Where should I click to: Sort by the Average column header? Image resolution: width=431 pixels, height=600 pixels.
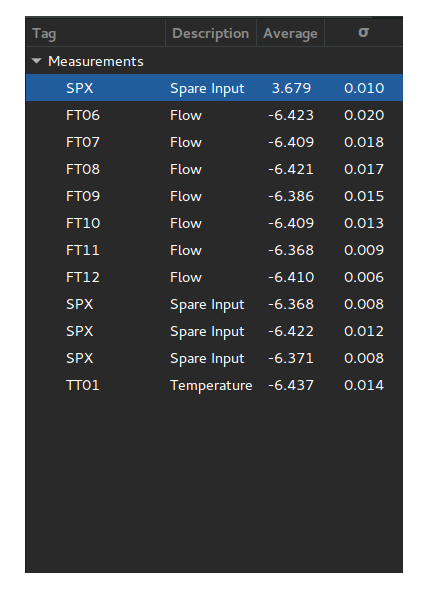click(291, 33)
